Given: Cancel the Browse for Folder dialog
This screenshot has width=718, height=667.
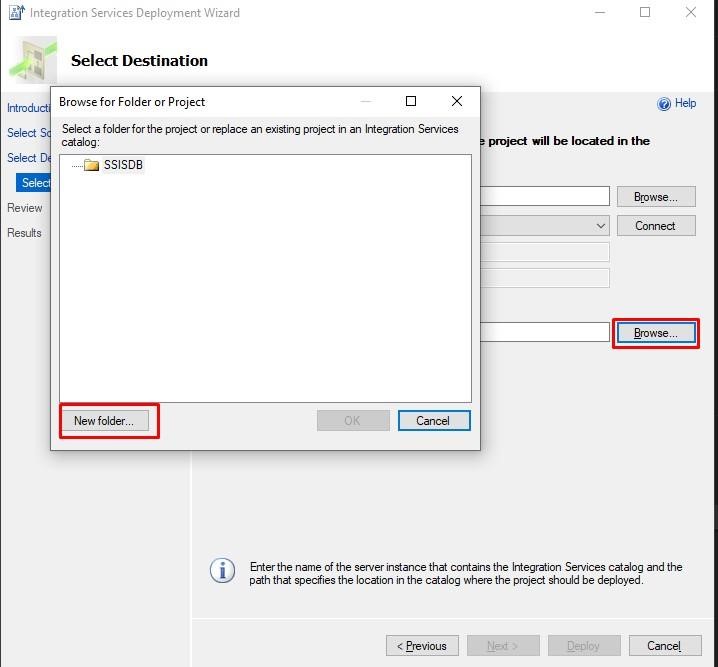Looking at the screenshot, I should coord(433,421).
